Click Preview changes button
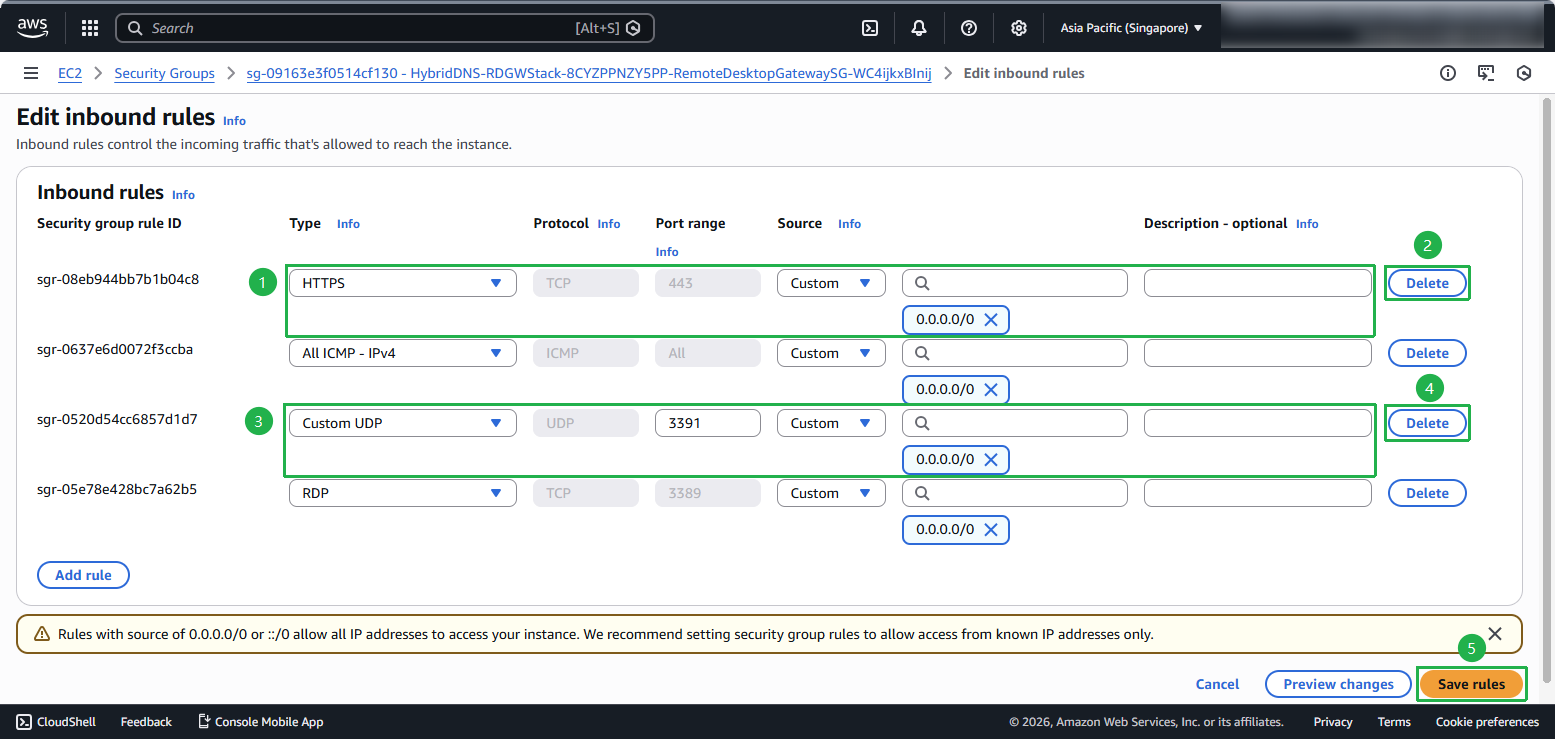This screenshot has height=739, width=1555. [x=1338, y=684]
